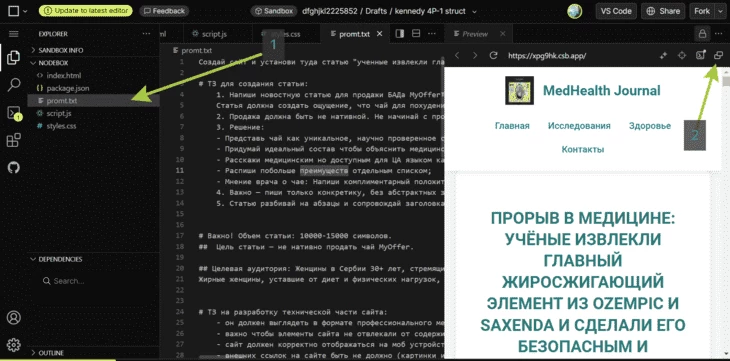
Task: Toggle the hamburger menu in sidebar
Action: tap(14, 34)
